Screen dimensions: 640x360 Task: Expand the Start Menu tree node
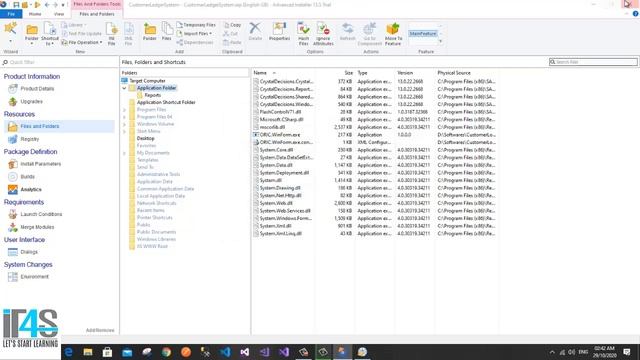click(x=124, y=131)
